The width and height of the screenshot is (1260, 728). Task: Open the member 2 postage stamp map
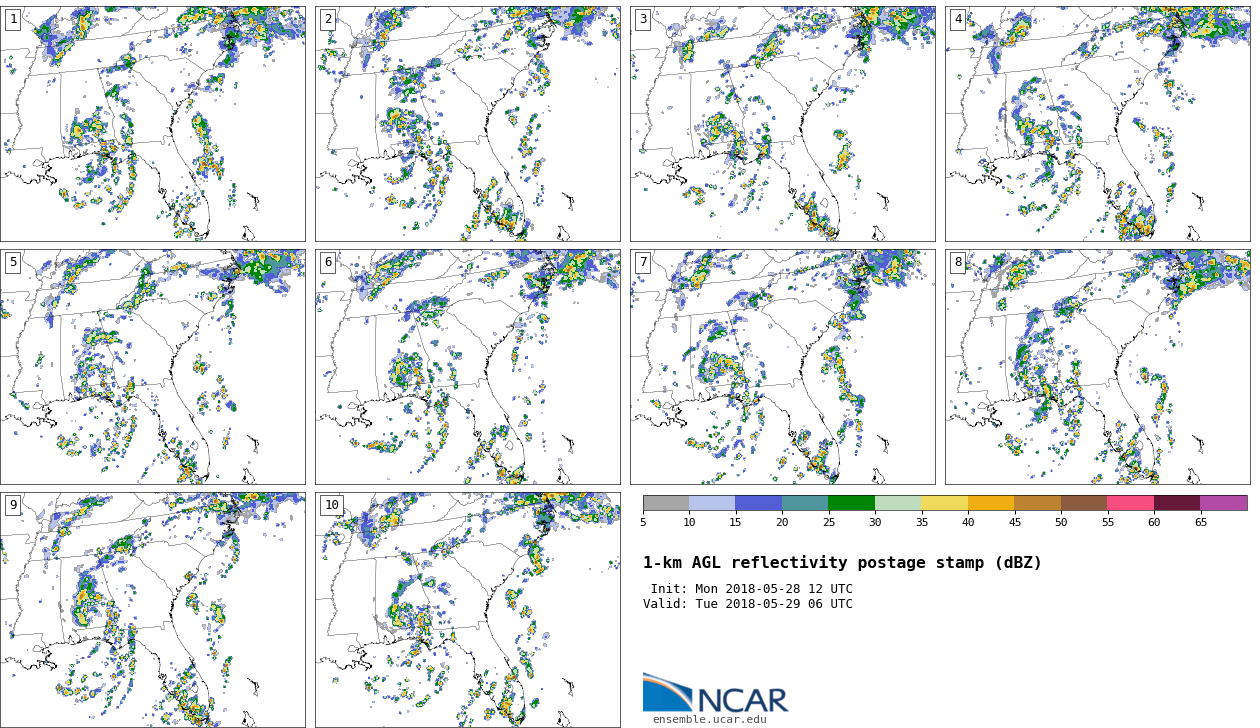pyautogui.click(x=468, y=124)
